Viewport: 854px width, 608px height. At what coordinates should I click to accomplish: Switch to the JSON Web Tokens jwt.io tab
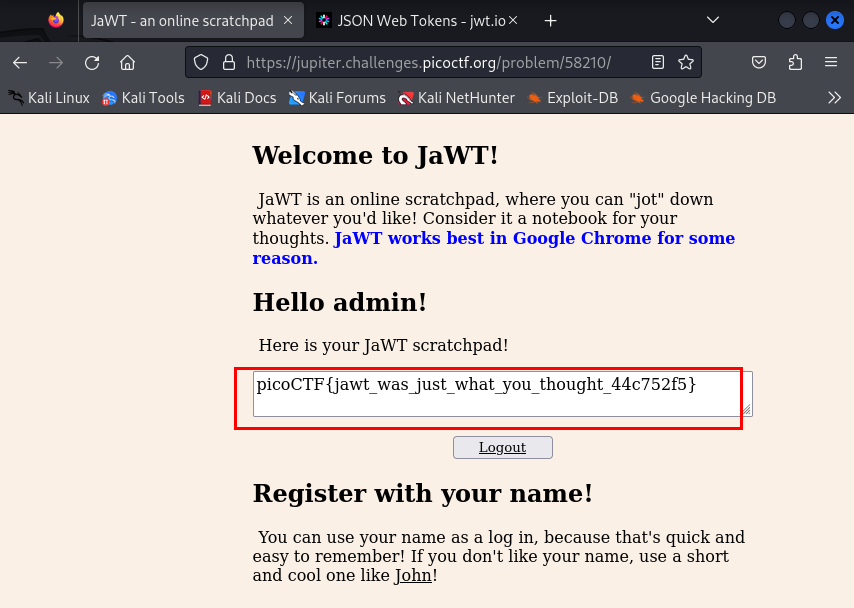pos(417,21)
